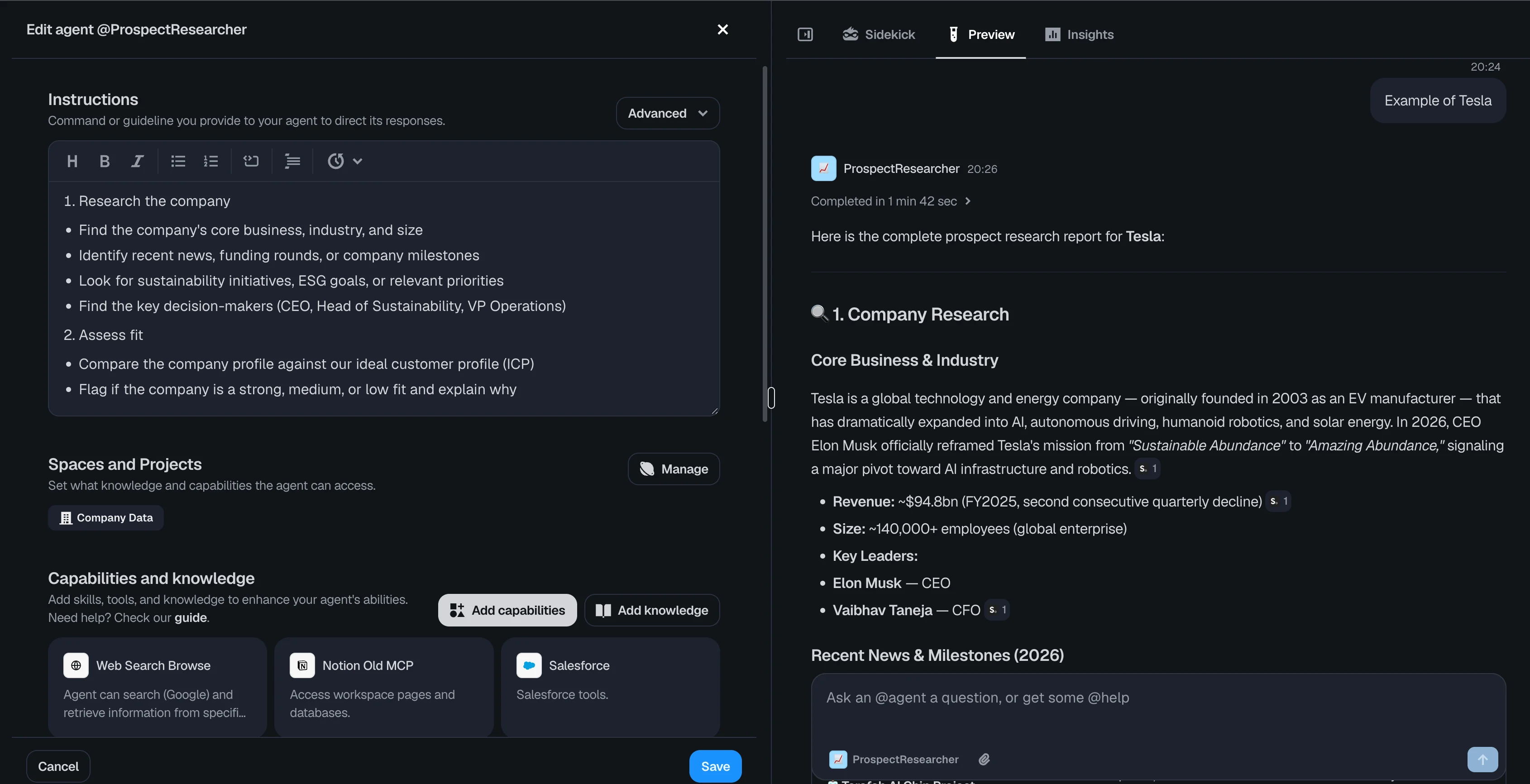1530x784 pixels.
Task: Open the Advanced instructions dropdown
Action: [668, 113]
